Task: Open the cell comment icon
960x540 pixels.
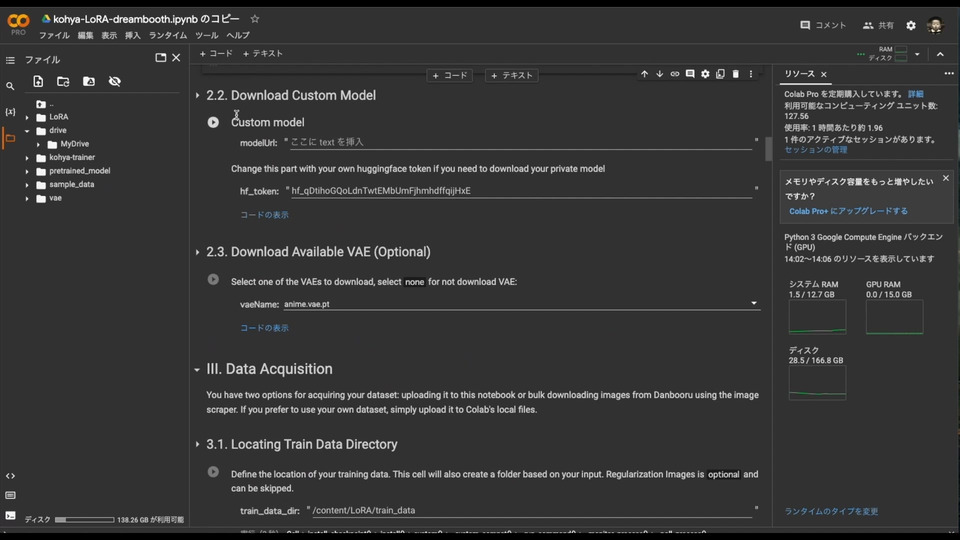Action: 690,74
